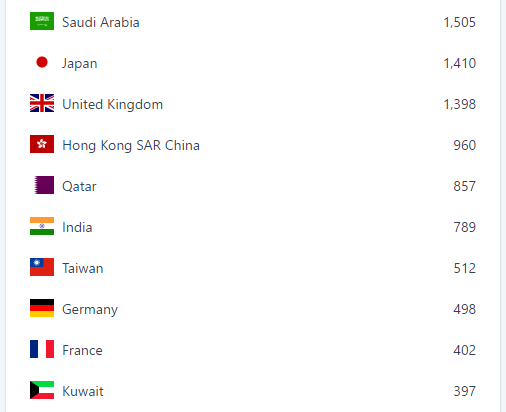The height and width of the screenshot is (412, 506).
Task: Click the Qatar count value 857
Action: [464, 186]
